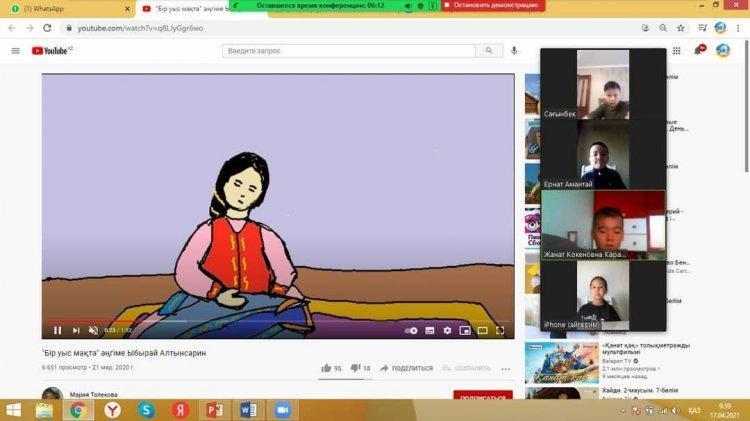The height and width of the screenshot is (421, 750).
Task: Open Хайди 2-маусым 7-бөлім suggestion
Action: pos(640,390)
